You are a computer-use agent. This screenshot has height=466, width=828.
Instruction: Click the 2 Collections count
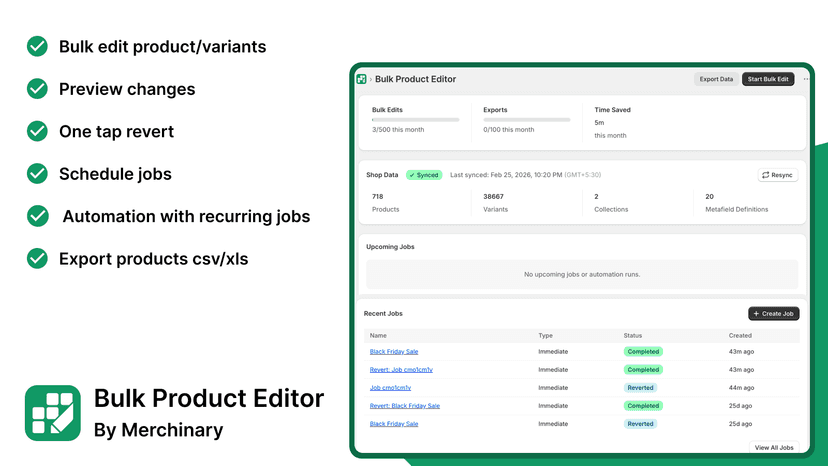click(596, 197)
